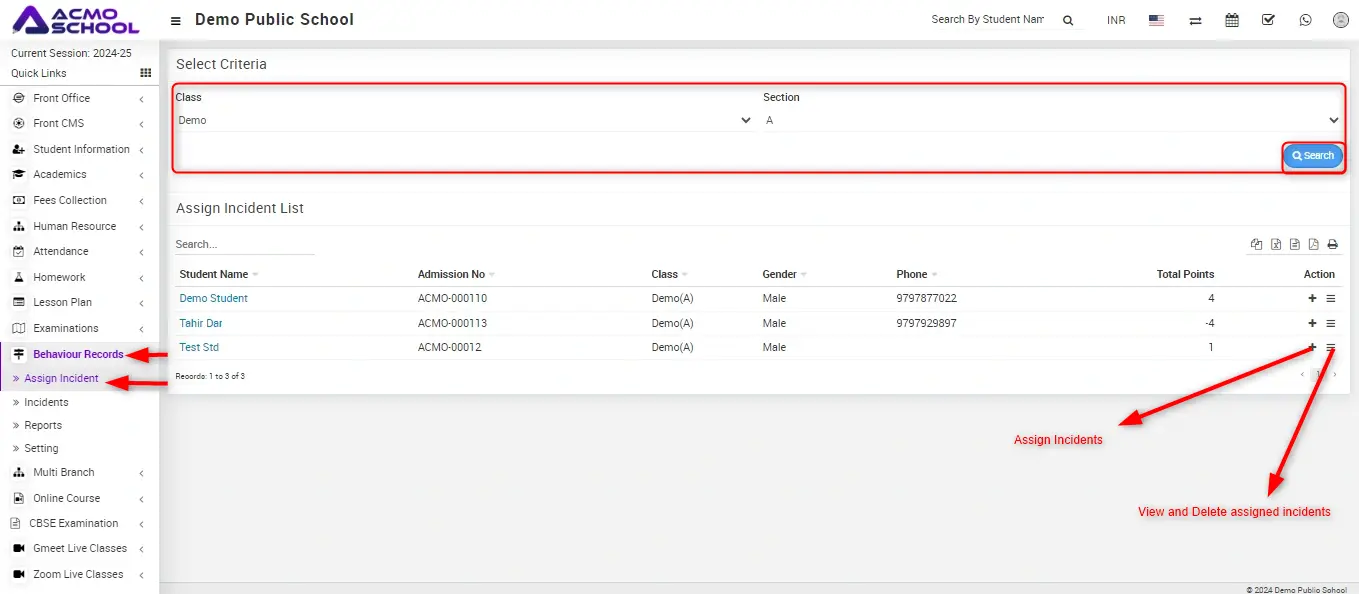
Task: Click the task checklist icon in header
Action: (1268, 20)
